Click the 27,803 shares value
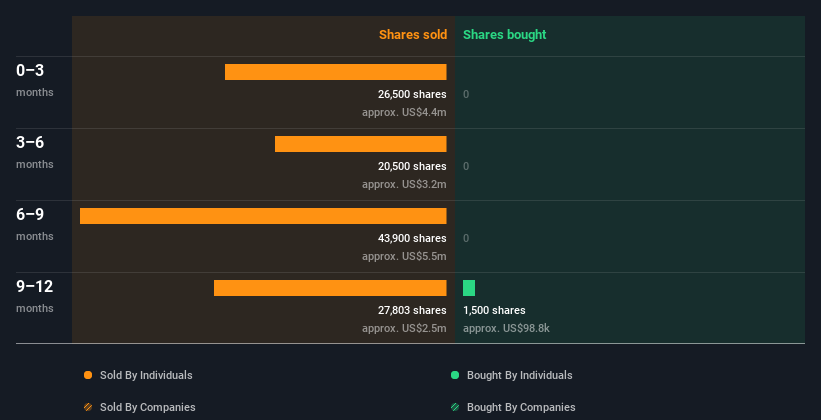Screen dimensions: 821x420 [412, 310]
